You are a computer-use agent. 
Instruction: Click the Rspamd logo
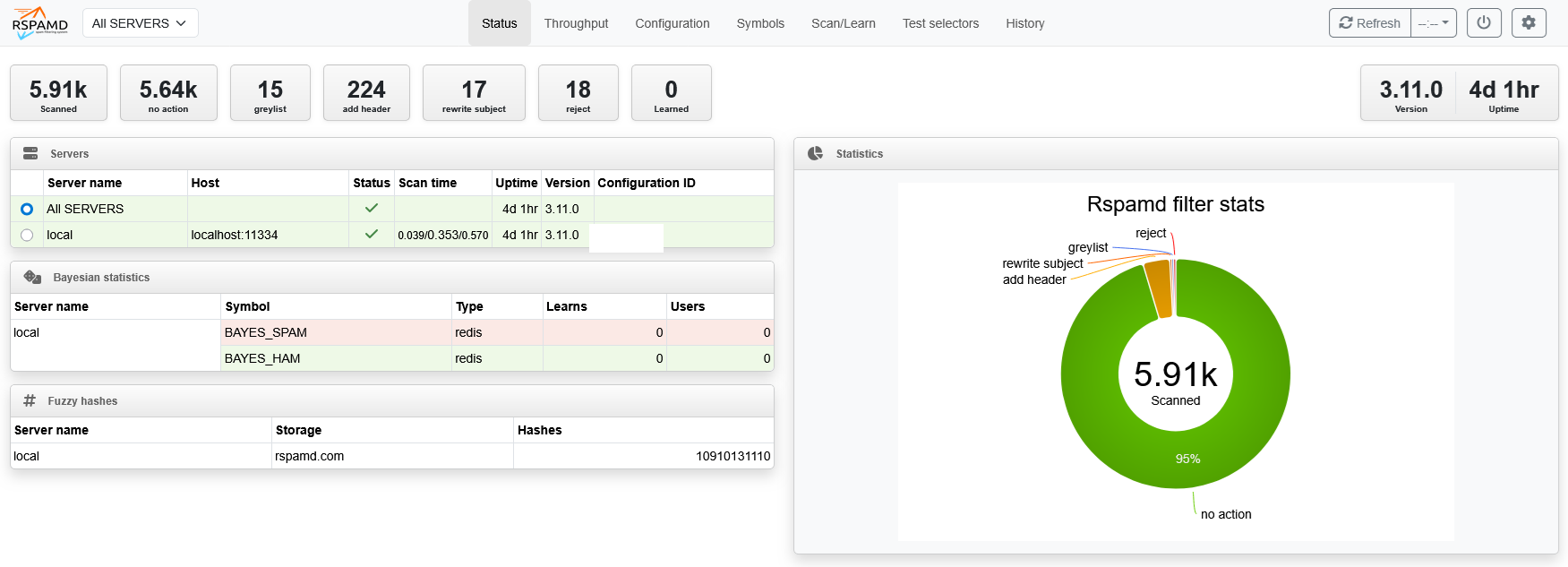tap(40, 22)
